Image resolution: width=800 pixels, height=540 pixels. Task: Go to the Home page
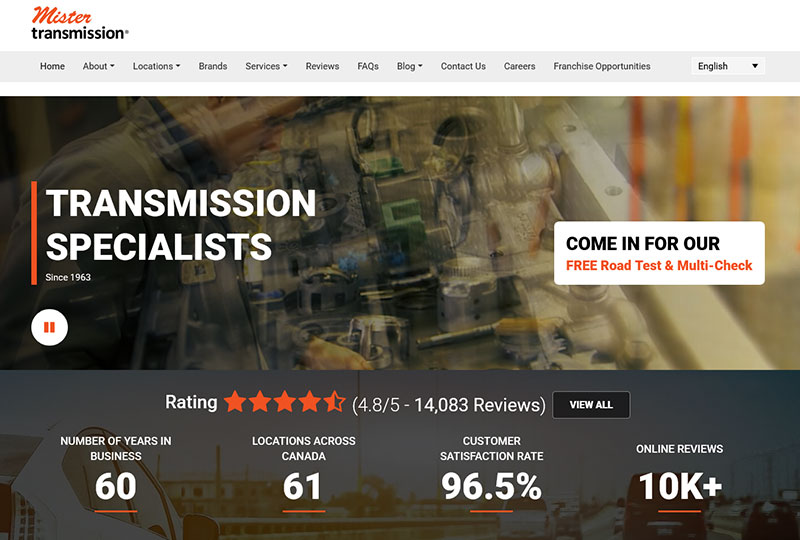[52, 66]
